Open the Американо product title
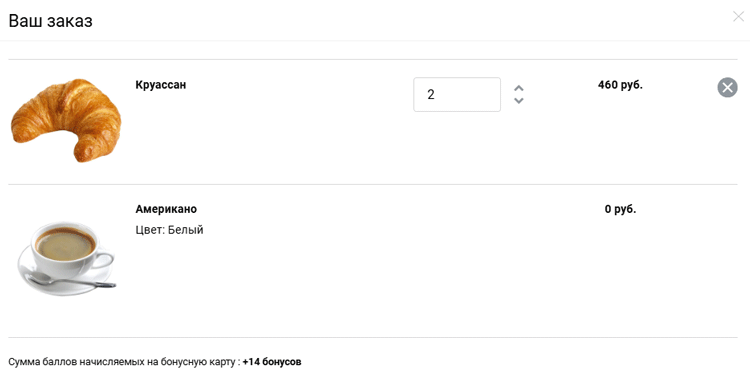 click(166, 209)
